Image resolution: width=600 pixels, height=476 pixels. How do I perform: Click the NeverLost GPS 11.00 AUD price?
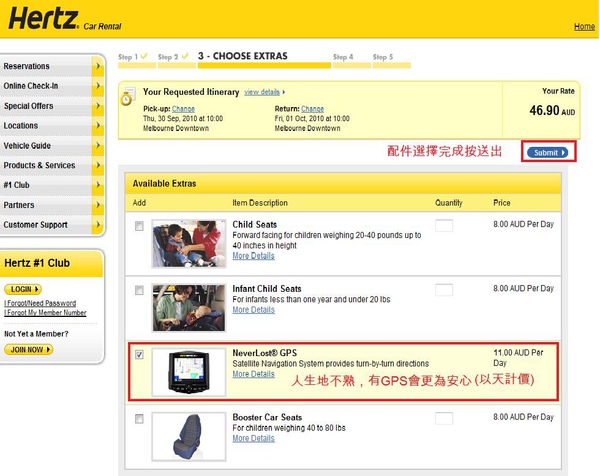coord(518,358)
